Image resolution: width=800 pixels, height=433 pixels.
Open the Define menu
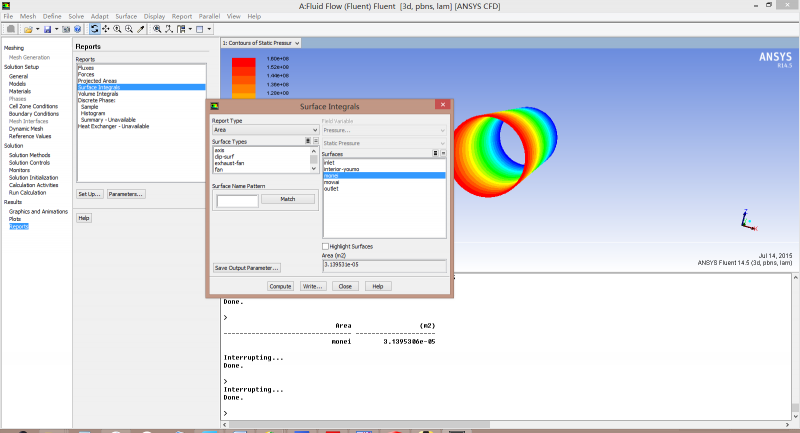pos(52,16)
